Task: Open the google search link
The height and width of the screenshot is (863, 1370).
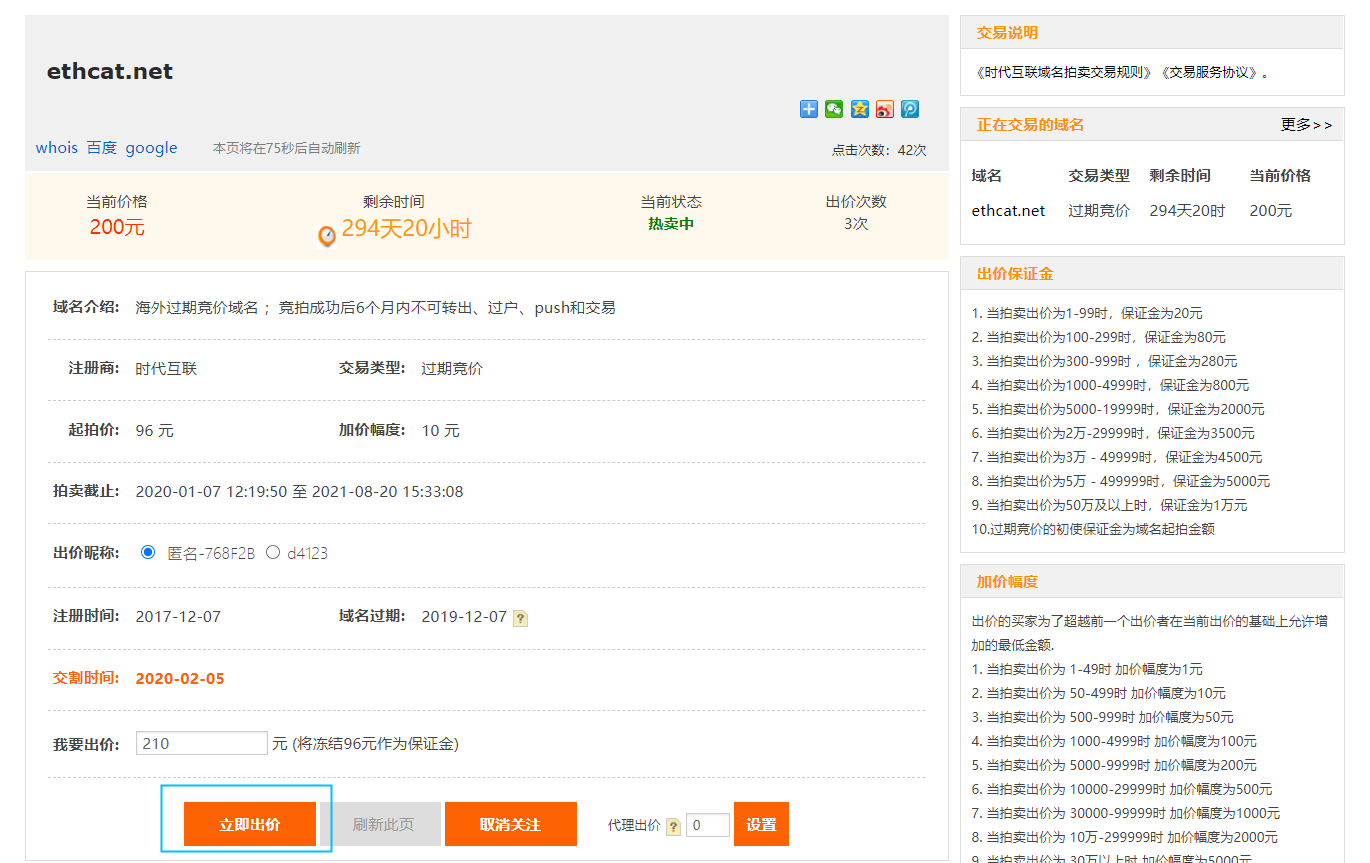Action: click(151, 148)
